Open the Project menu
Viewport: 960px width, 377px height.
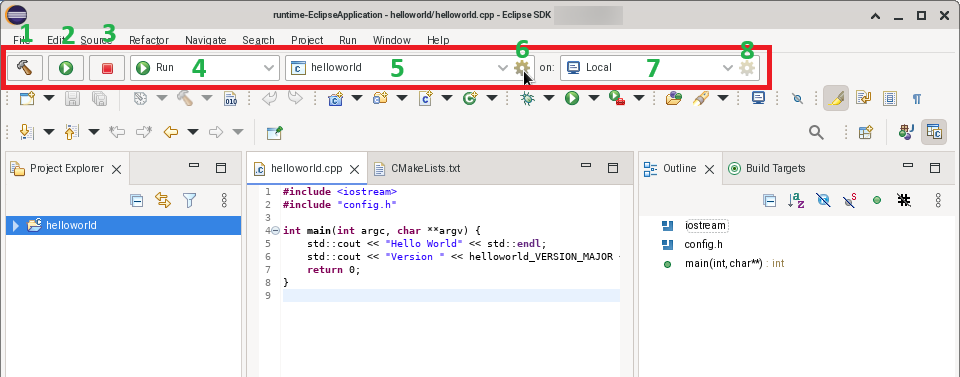click(307, 40)
